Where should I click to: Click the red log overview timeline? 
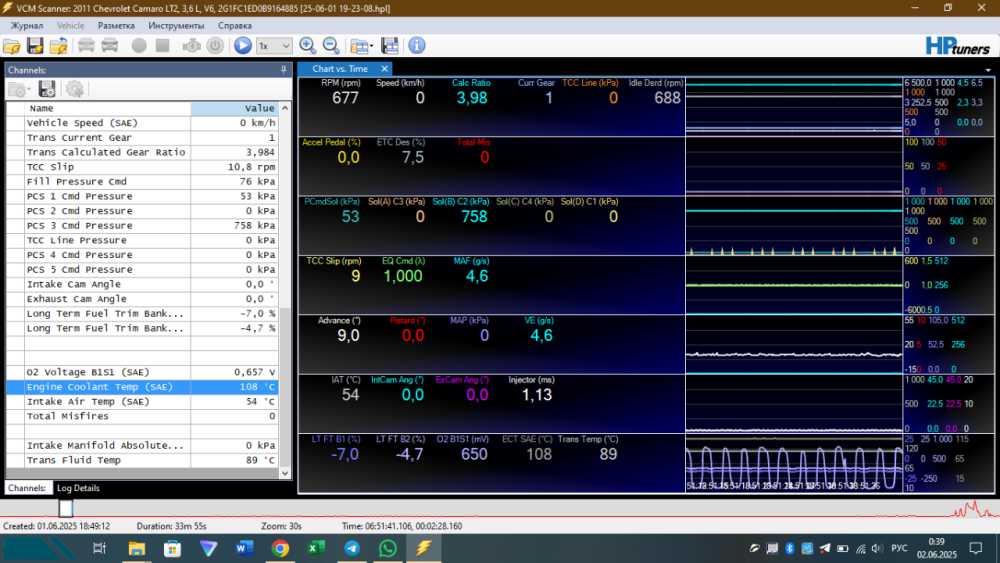[x=500, y=512]
